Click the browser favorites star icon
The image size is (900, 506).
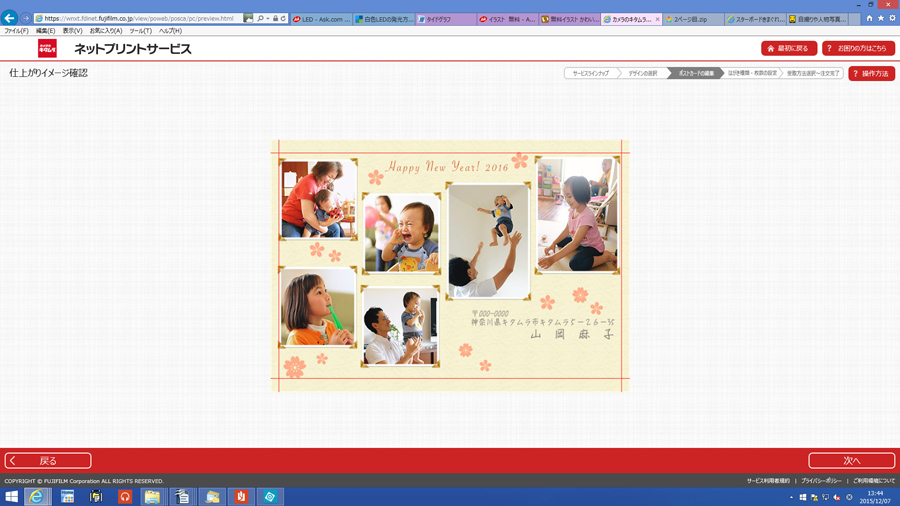(x=880, y=18)
